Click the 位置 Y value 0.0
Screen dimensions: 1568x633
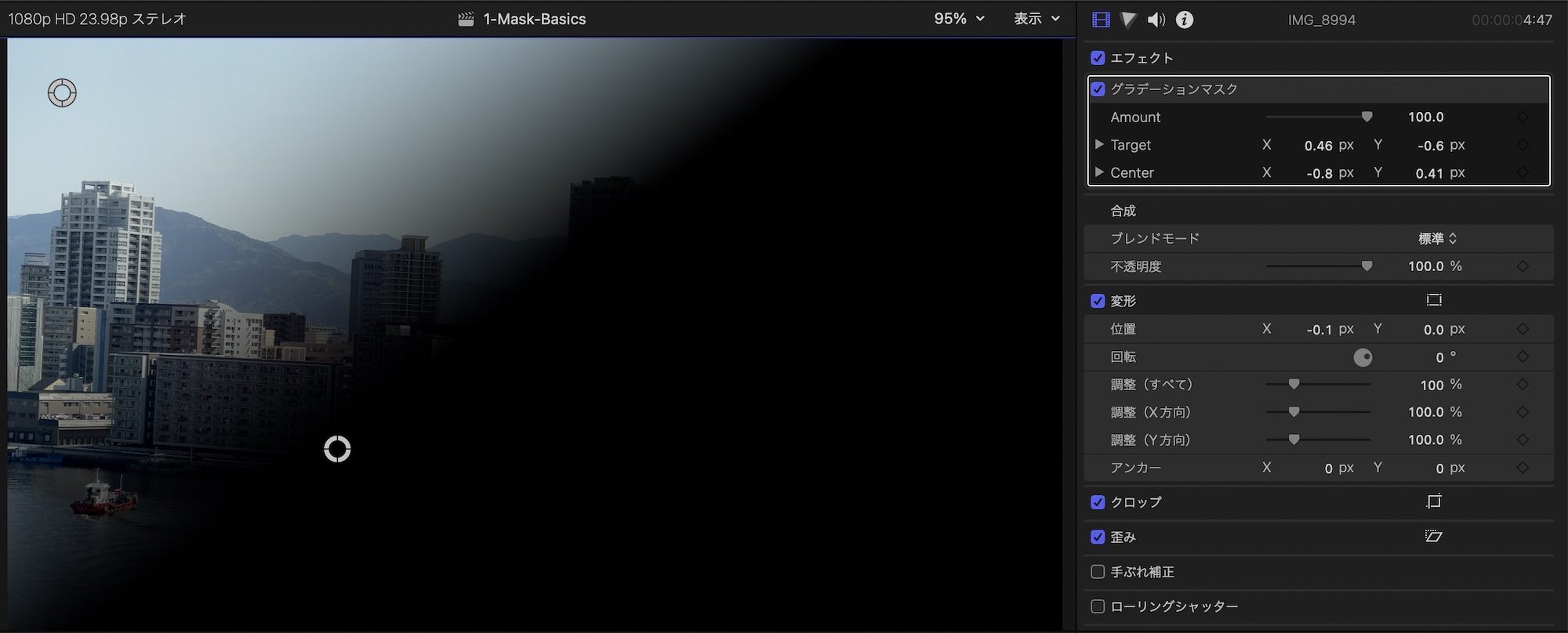tap(1433, 330)
